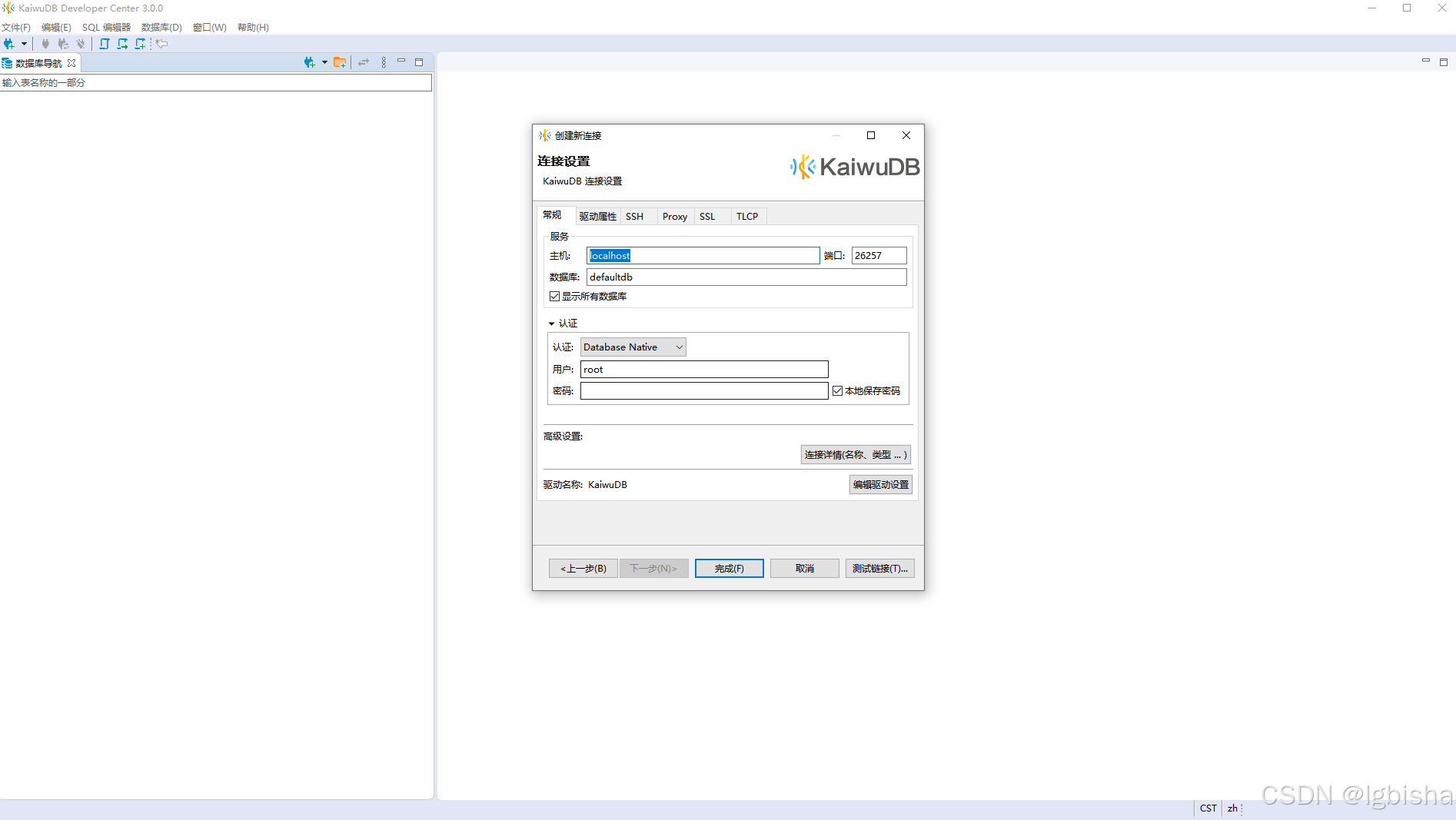This screenshot has height=820, width=1456.
Task: Open dropdown arrow next to navigator new connection
Action: tap(324, 62)
